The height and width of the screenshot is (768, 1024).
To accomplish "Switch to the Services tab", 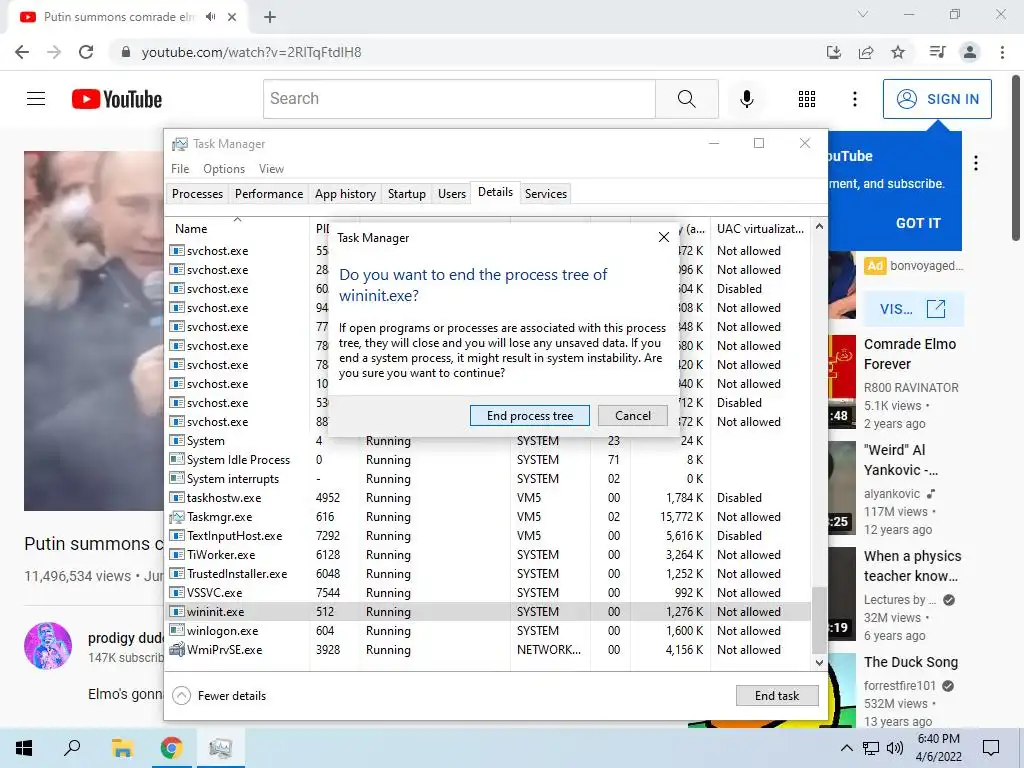I will (545, 193).
